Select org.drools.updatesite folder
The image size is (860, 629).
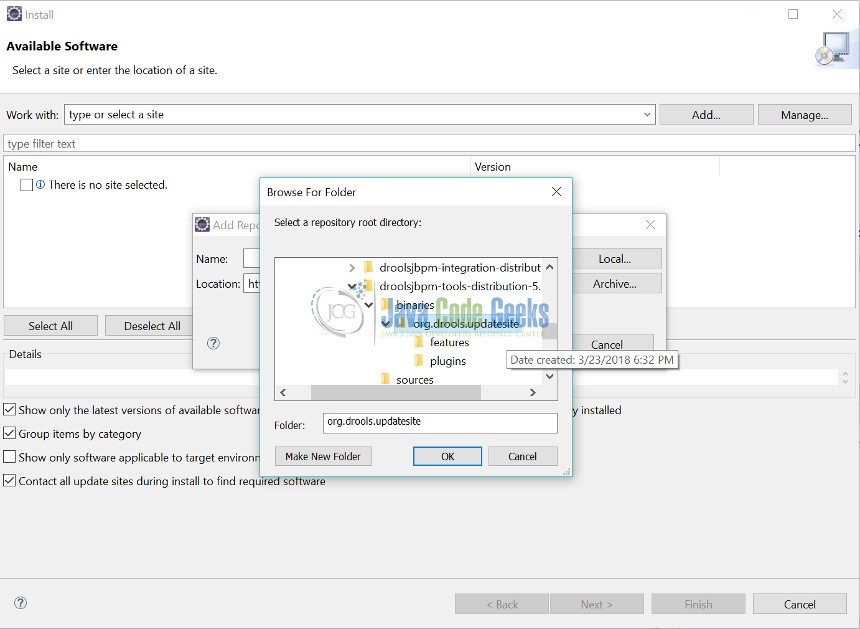point(466,324)
